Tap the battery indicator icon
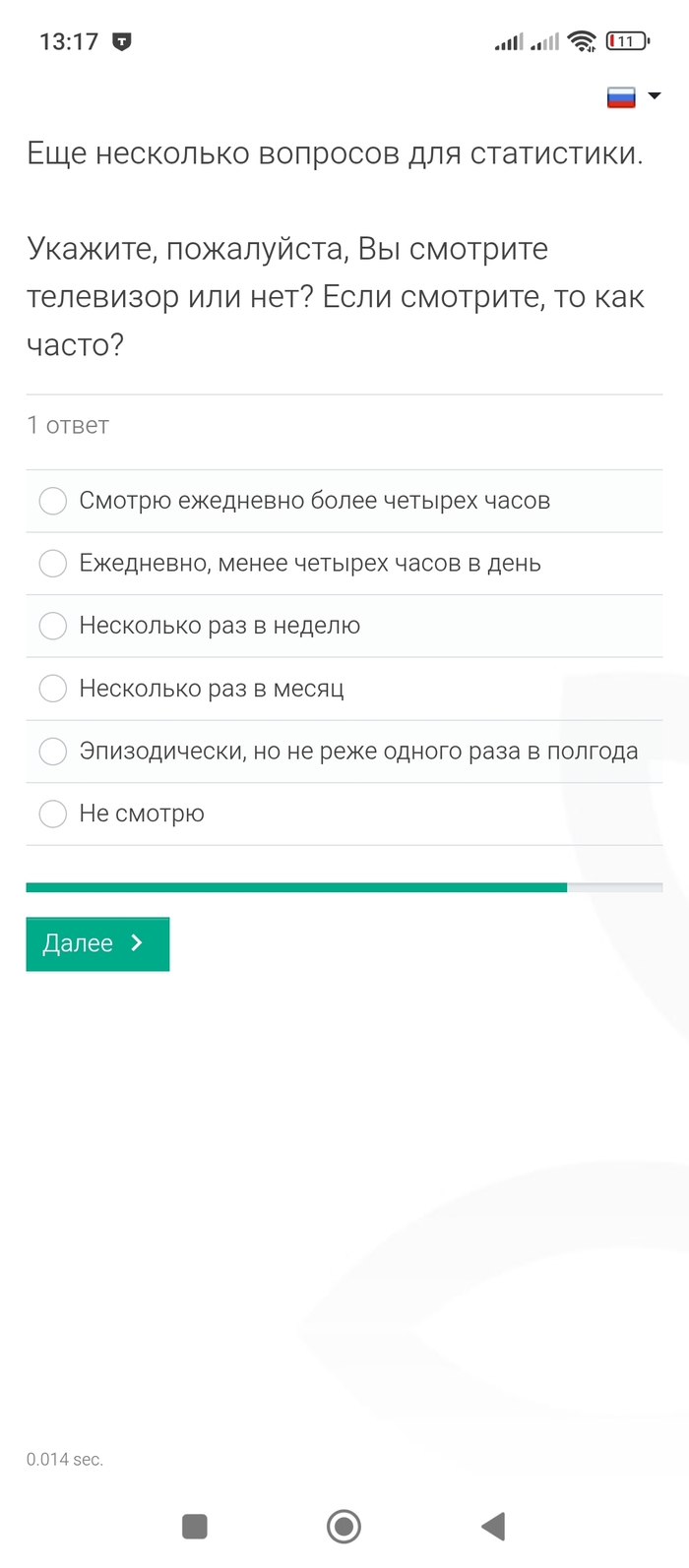This screenshot has height=1568, width=689. [627, 41]
